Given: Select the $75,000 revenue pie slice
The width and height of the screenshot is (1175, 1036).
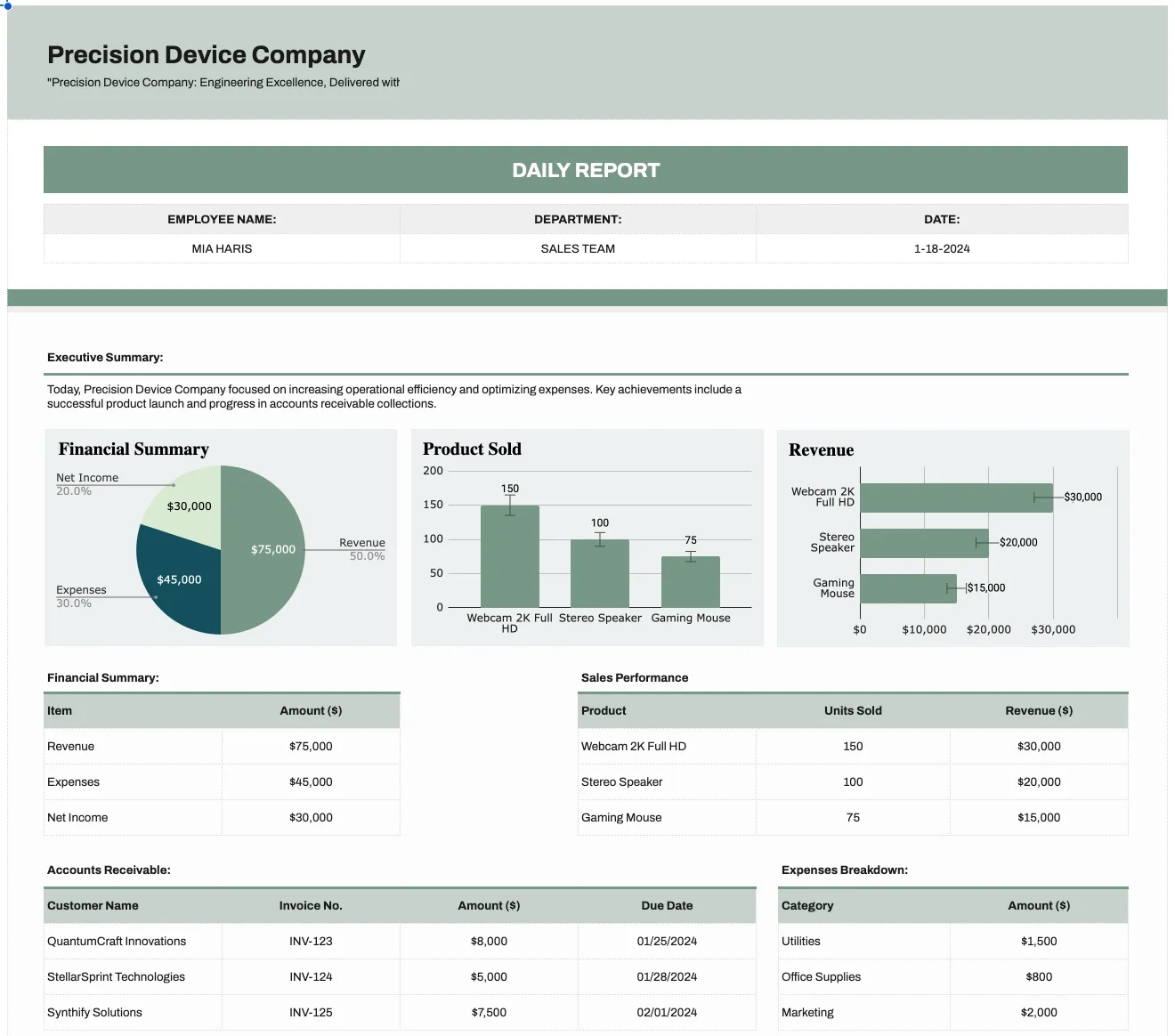Looking at the screenshot, I should (267, 550).
